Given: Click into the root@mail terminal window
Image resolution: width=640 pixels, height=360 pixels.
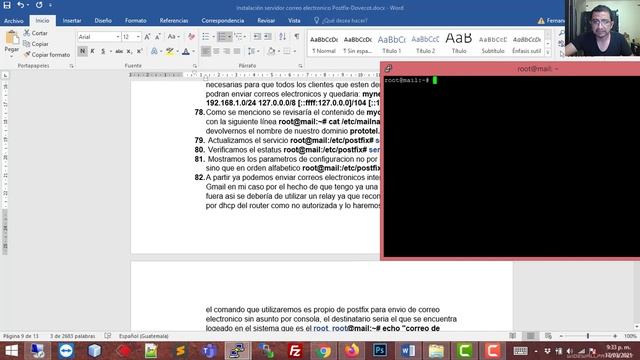Looking at the screenshot, I should click(512, 166).
